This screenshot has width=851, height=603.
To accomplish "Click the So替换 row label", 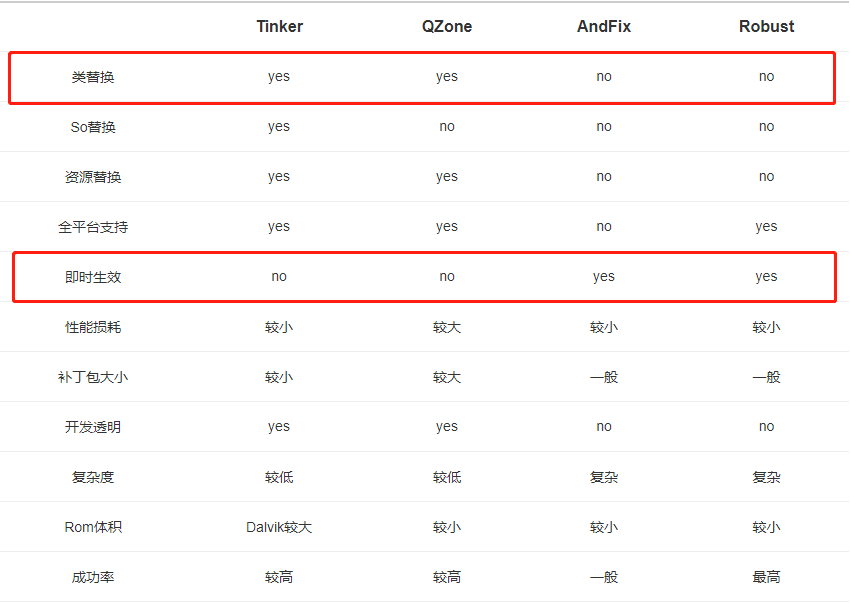I will pos(93,127).
